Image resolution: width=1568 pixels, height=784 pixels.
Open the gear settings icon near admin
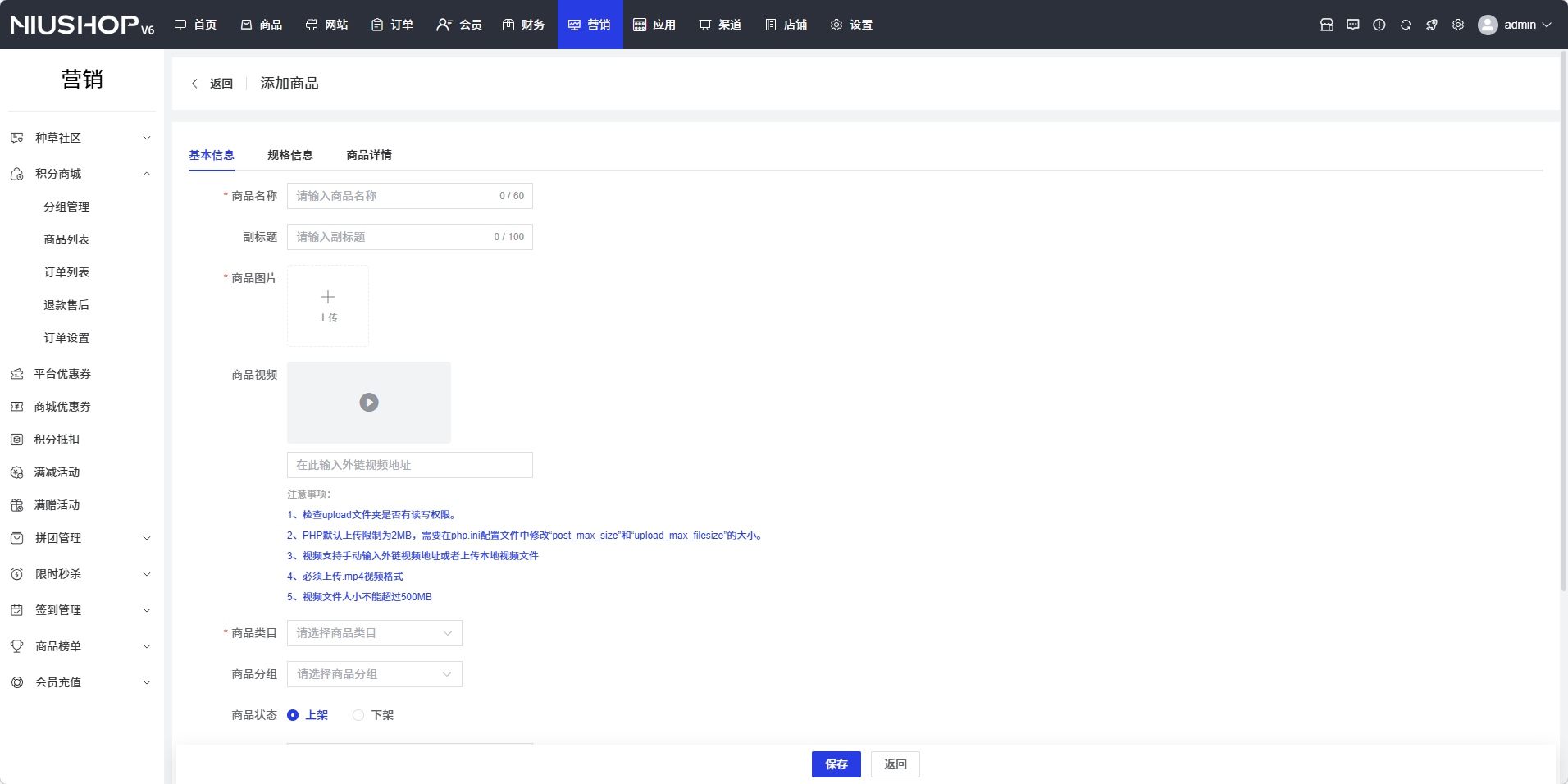1457,25
